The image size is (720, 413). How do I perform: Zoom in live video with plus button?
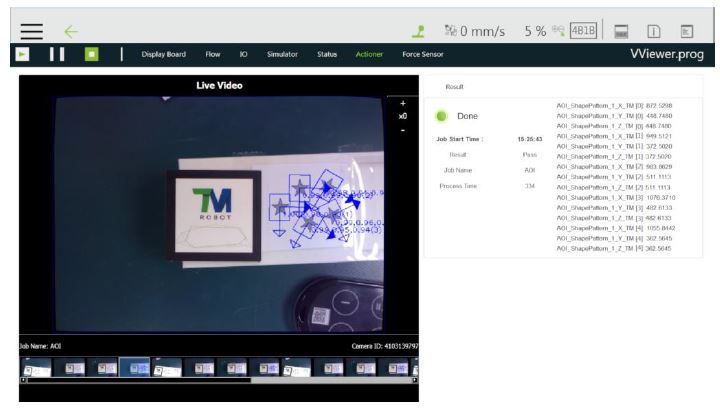tap(402, 103)
